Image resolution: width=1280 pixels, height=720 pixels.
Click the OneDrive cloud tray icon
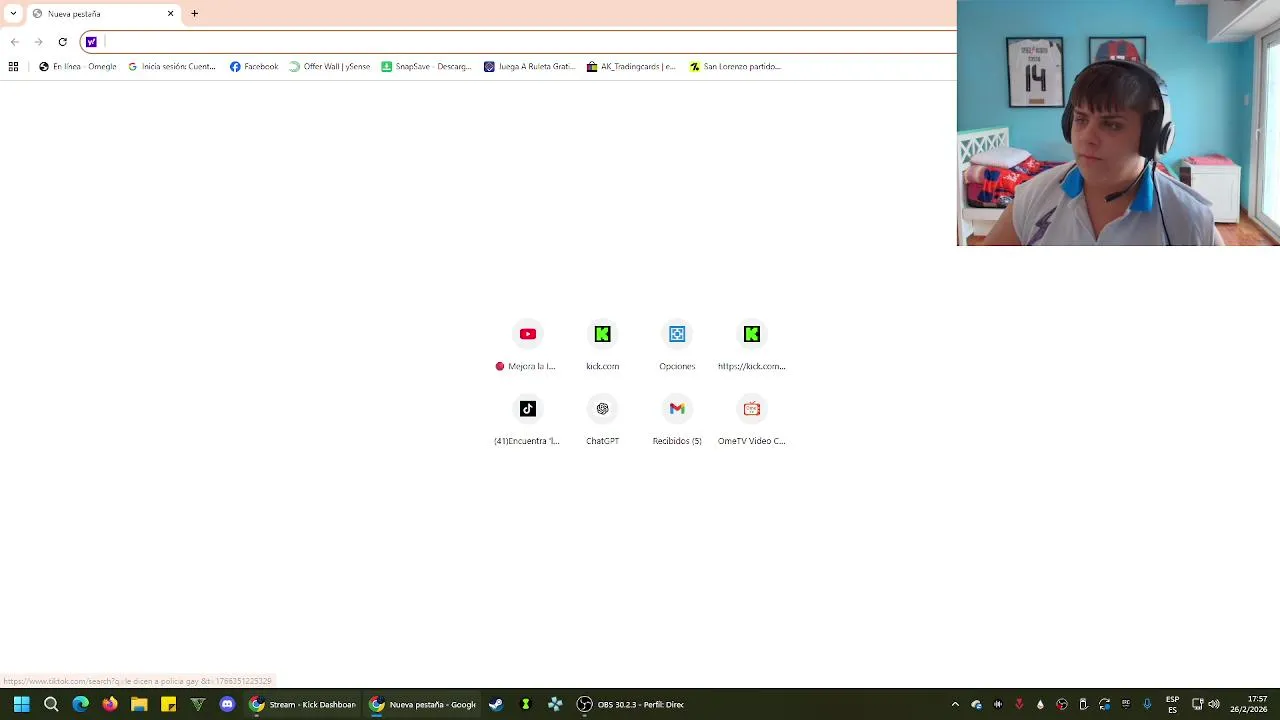point(976,704)
